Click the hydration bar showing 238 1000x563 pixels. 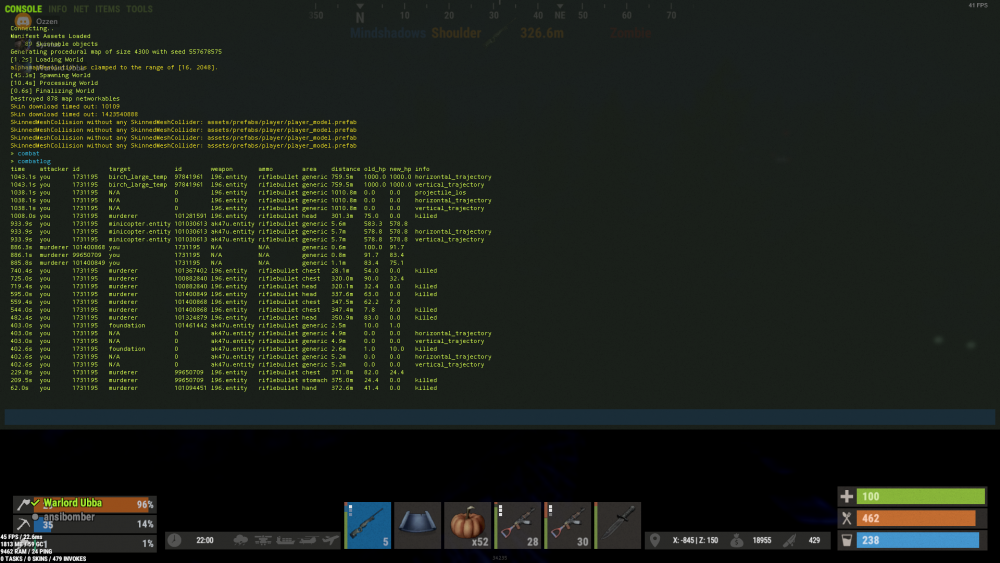tap(911, 540)
